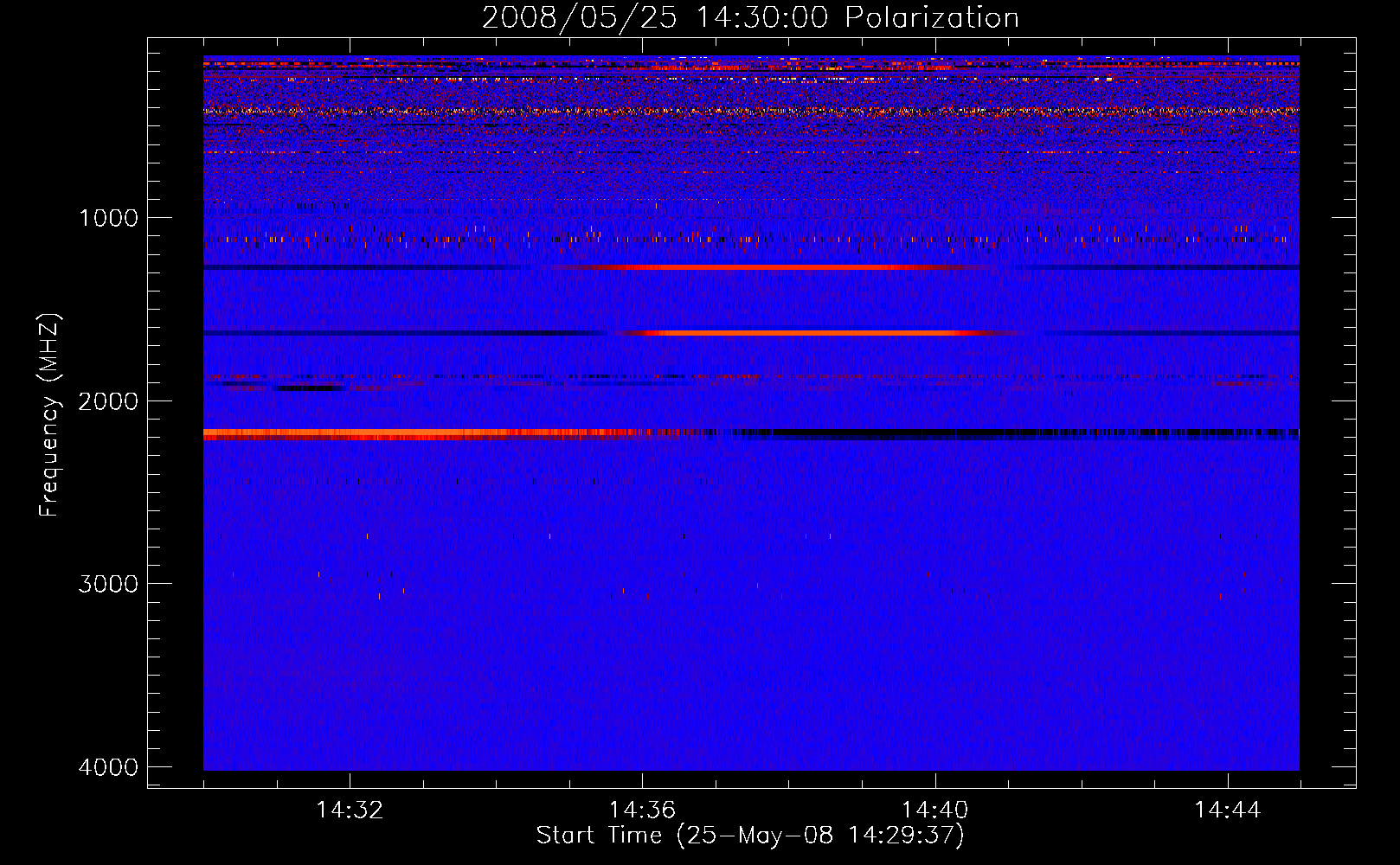This screenshot has width=1400, height=865.
Task: Click the yellow-orange noisy band near 400 MHz
Action: (x=751, y=112)
